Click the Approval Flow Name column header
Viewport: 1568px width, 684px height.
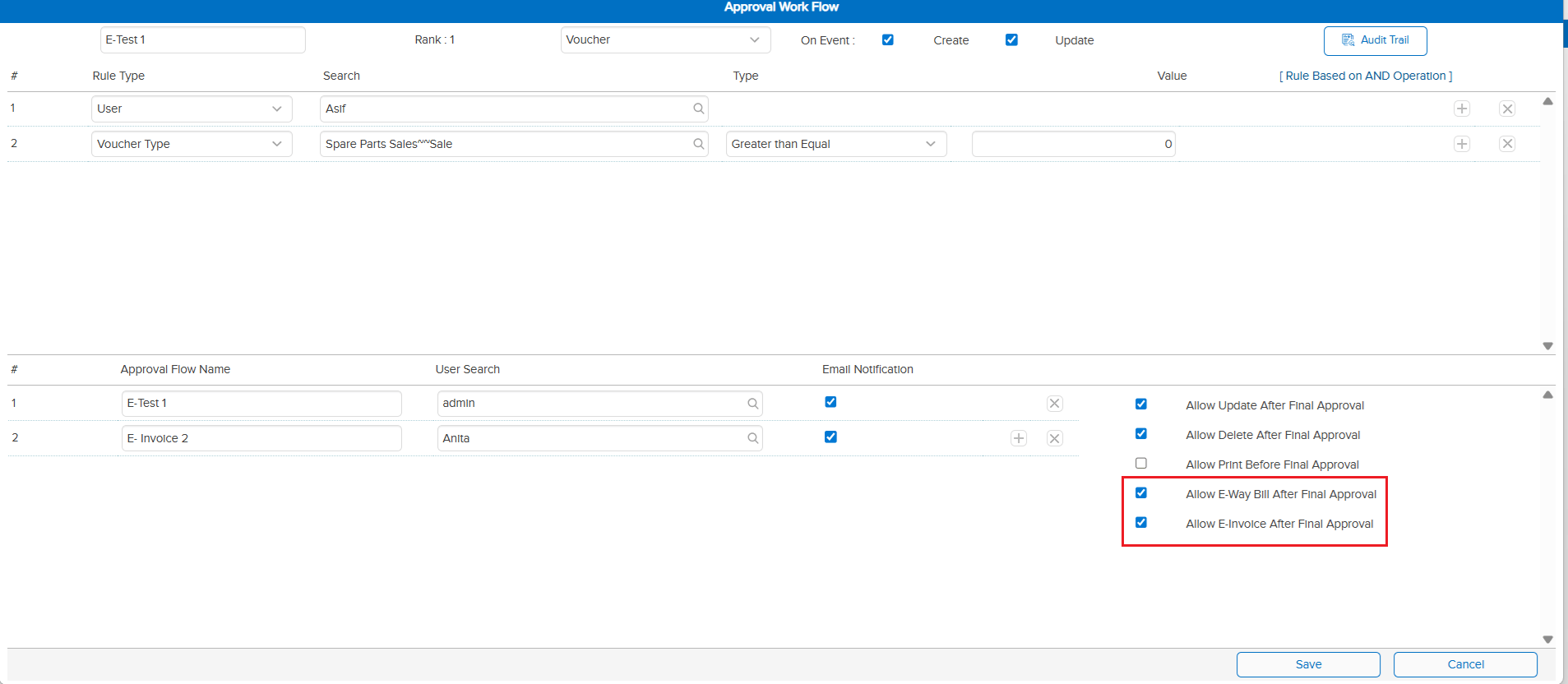[175, 369]
